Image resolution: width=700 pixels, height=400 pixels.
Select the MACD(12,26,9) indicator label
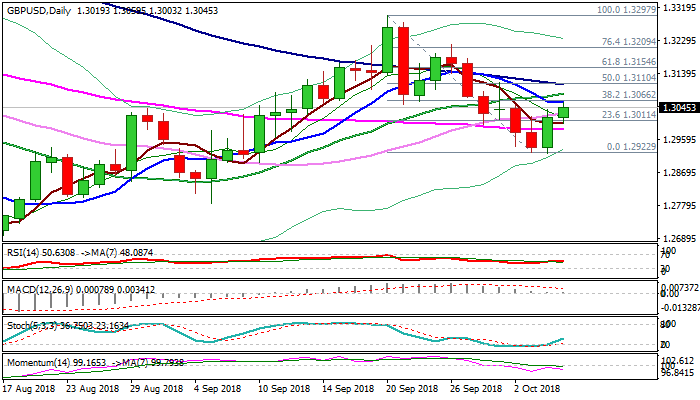pyautogui.click(x=35, y=290)
